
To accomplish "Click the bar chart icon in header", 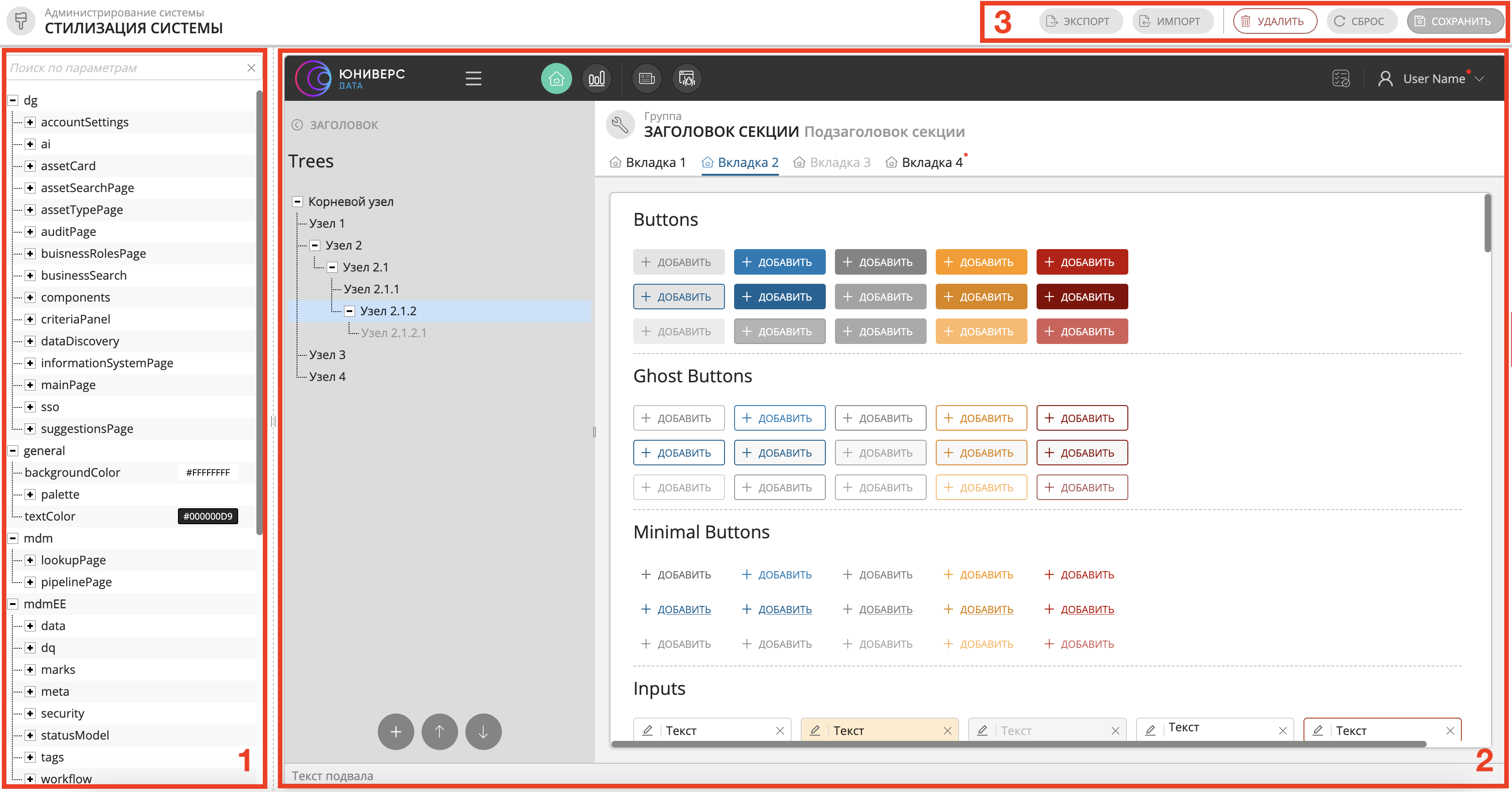I will (596, 78).
